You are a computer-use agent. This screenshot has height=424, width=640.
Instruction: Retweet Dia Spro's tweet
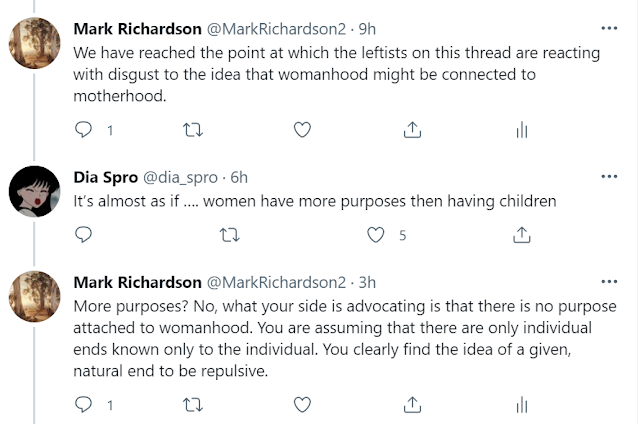coord(229,235)
